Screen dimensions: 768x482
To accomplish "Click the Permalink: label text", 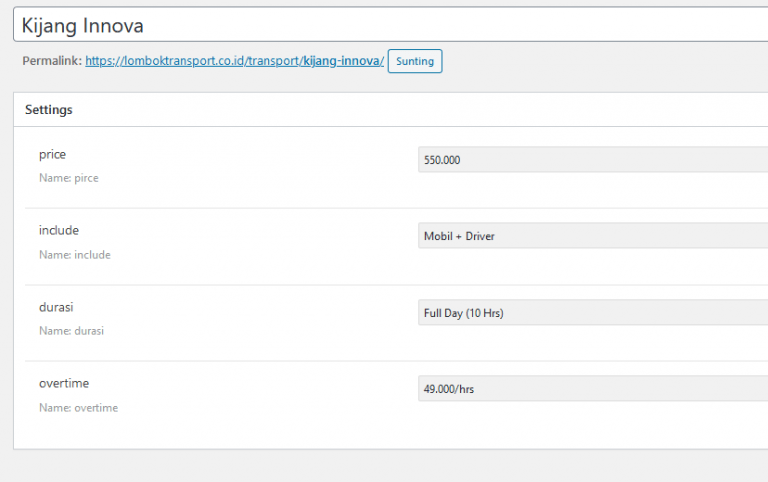I will (x=52, y=61).
